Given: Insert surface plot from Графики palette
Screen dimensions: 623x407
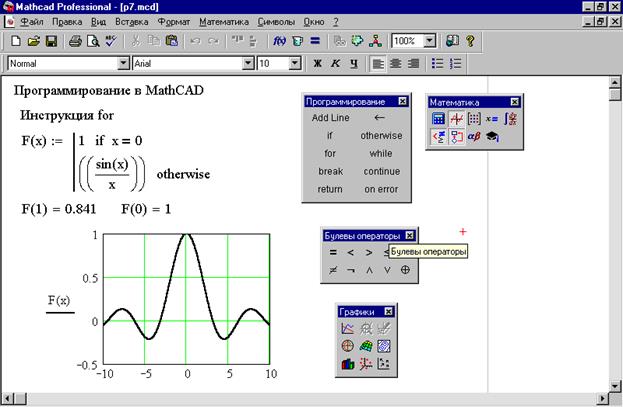Looking at the screenshot, I should [366, 346].
